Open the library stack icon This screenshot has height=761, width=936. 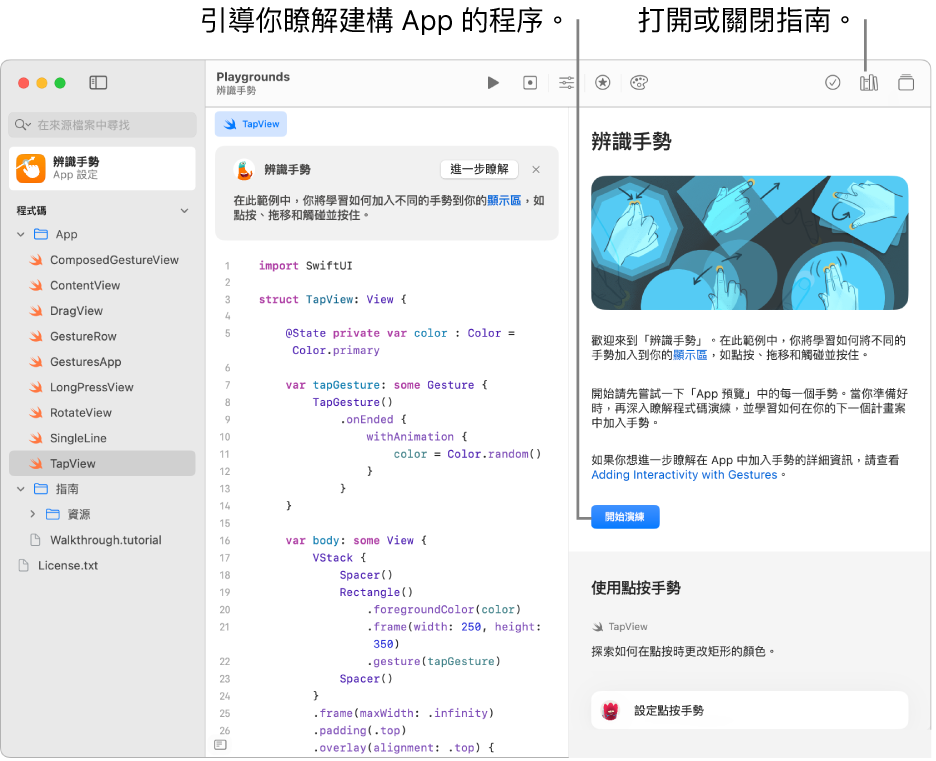coord(906,82)
